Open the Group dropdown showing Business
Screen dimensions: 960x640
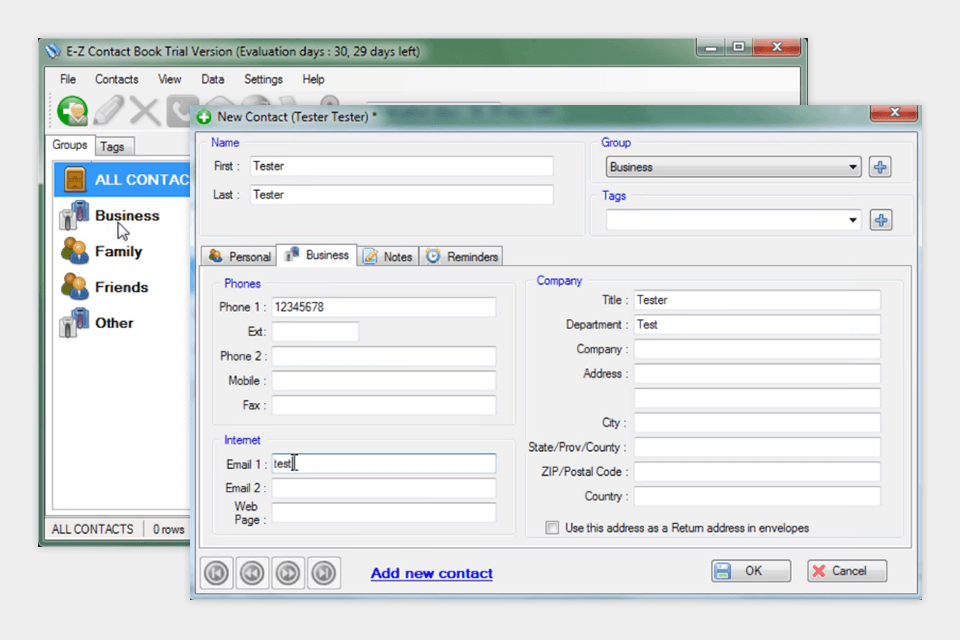tap(733, 167)
